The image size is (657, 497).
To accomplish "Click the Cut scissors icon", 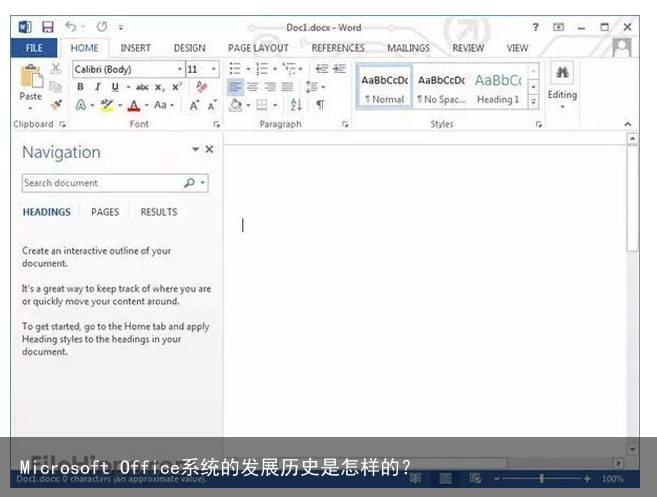I will (x=56, y=69).
